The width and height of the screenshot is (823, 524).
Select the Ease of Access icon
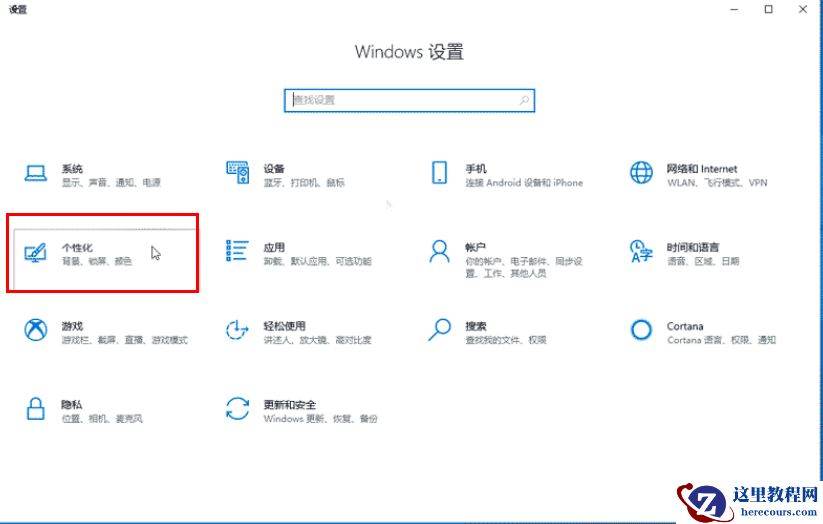click(237, 330)
